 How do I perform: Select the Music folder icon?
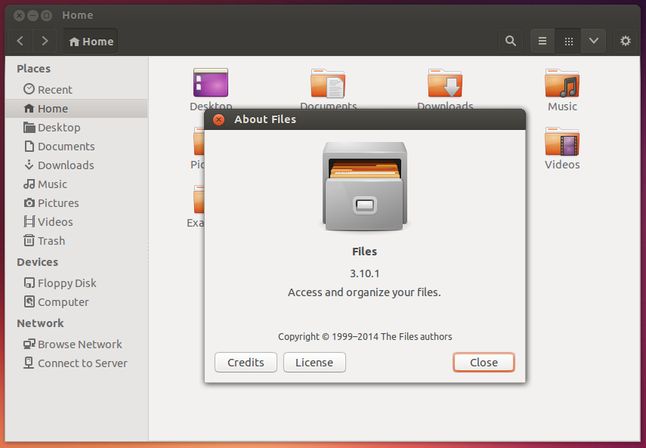coord(562,83)
